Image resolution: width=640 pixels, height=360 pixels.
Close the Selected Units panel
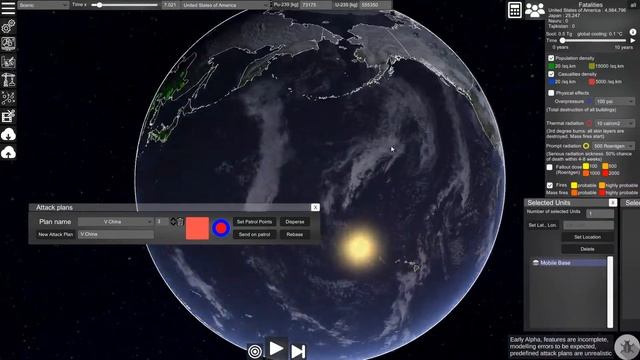(613, 202)
